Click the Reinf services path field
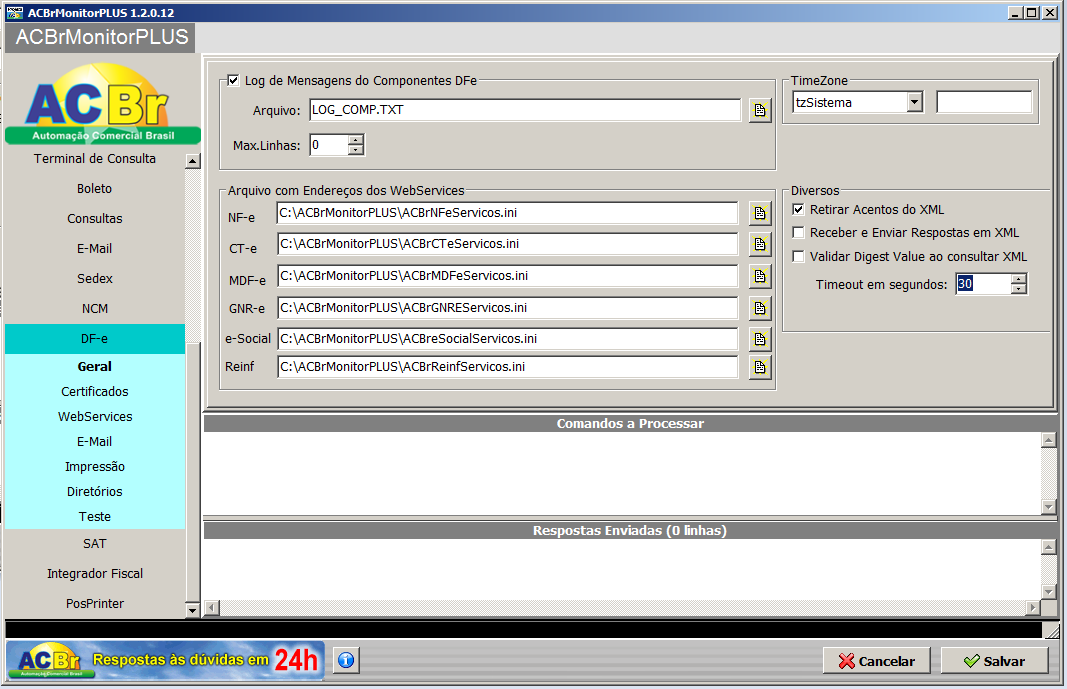The width and height of the screenshot is (1067, 689). pyautogui.click(x=508, y=367)
